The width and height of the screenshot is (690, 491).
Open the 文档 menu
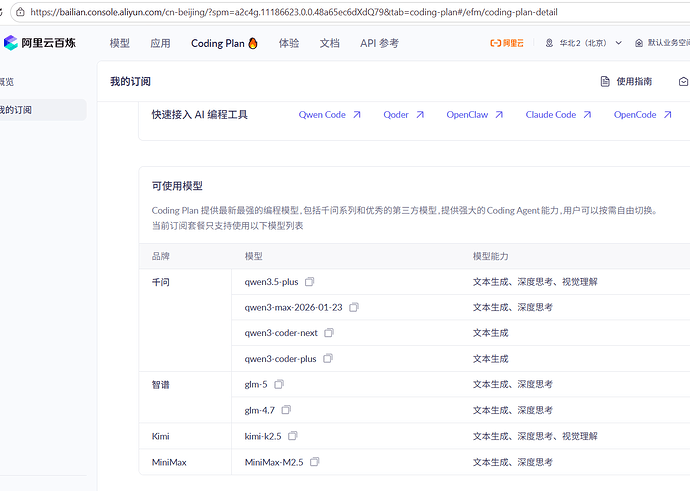[x=330, y=43]
